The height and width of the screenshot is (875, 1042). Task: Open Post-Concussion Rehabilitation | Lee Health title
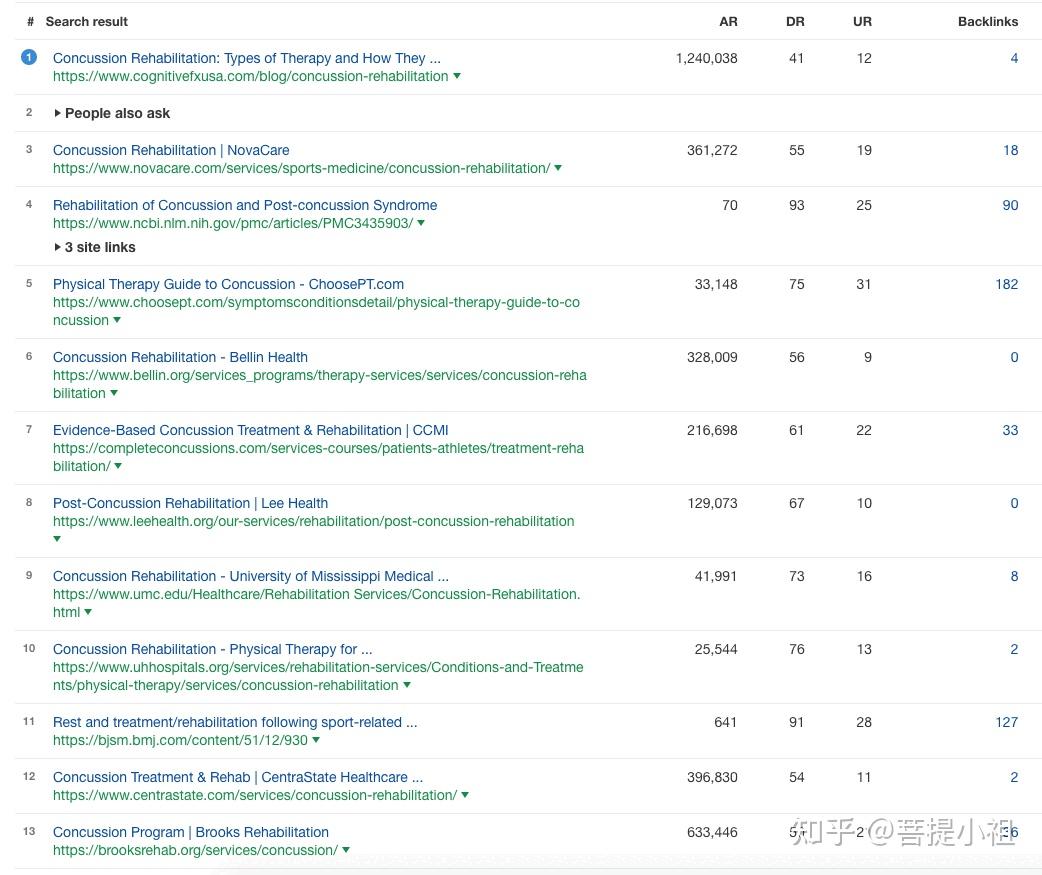(190, 504)
